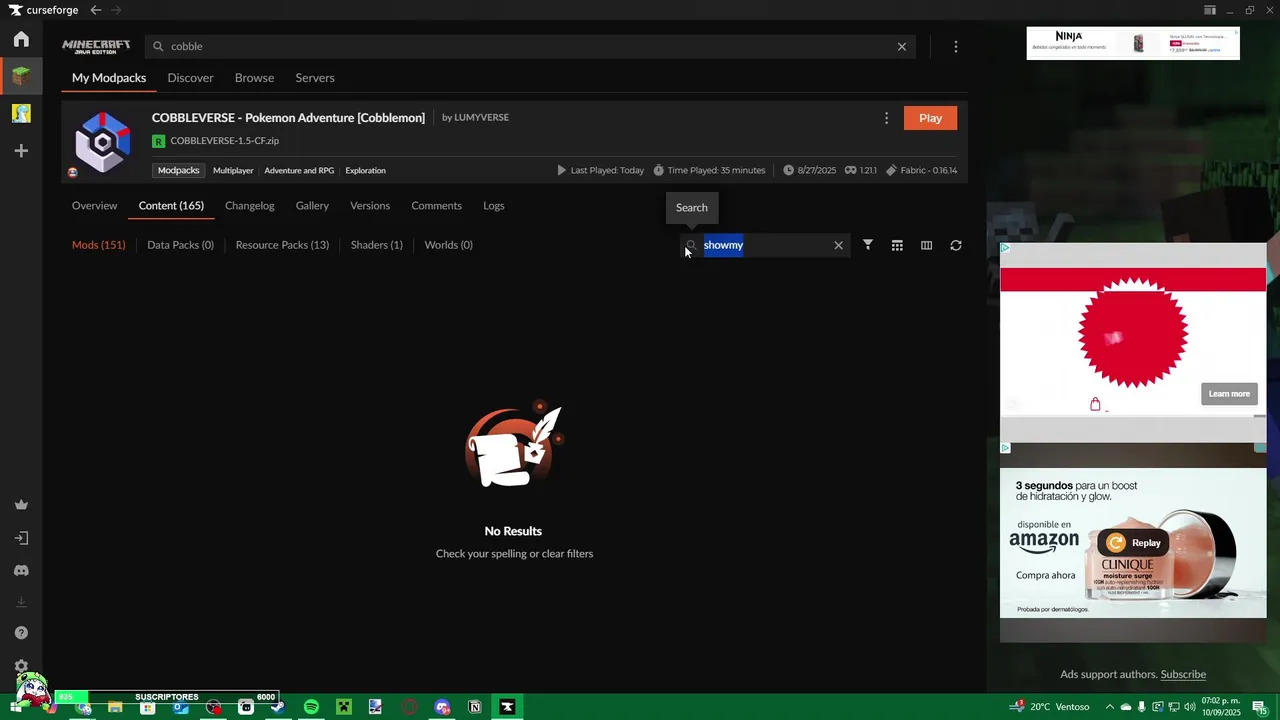The image size is (1280, 720).
Task: Show Mods (151) content list
Action: [98, 245]
